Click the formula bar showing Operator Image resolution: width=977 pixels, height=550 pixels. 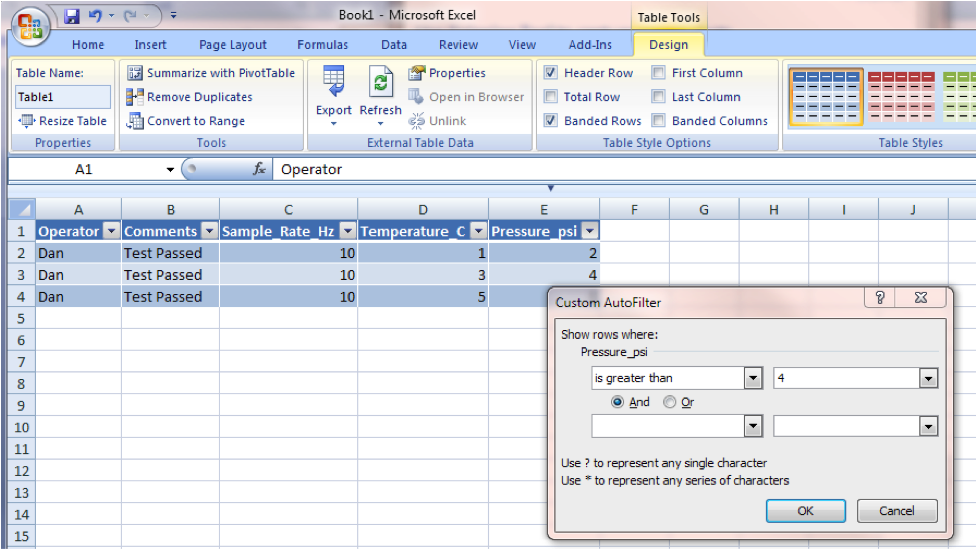pyautogui.click(x=623, y=169)
